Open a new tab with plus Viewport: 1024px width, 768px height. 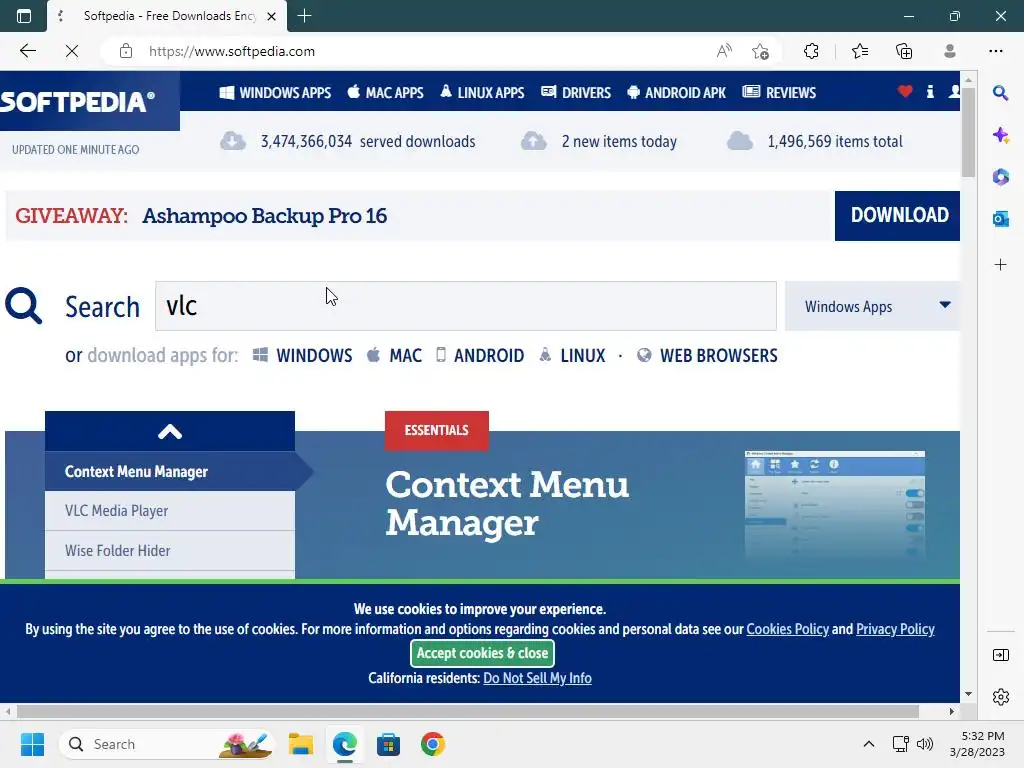pos(304,16)
